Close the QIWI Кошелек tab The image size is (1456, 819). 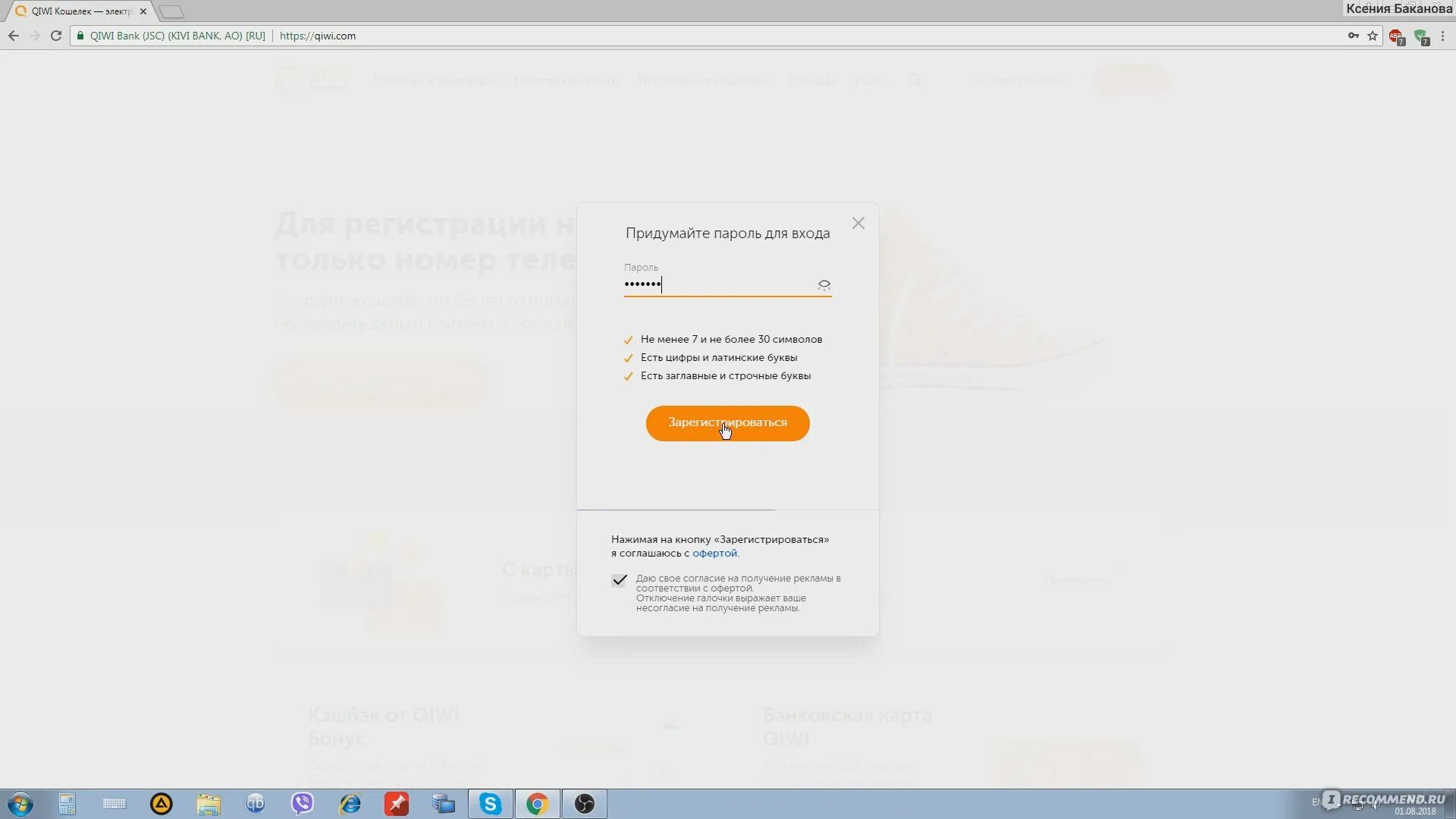tap(143, 11)
